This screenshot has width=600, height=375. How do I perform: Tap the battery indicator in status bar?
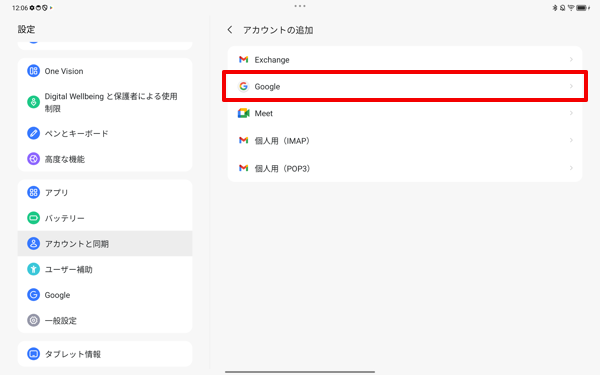tap(582, 8)
